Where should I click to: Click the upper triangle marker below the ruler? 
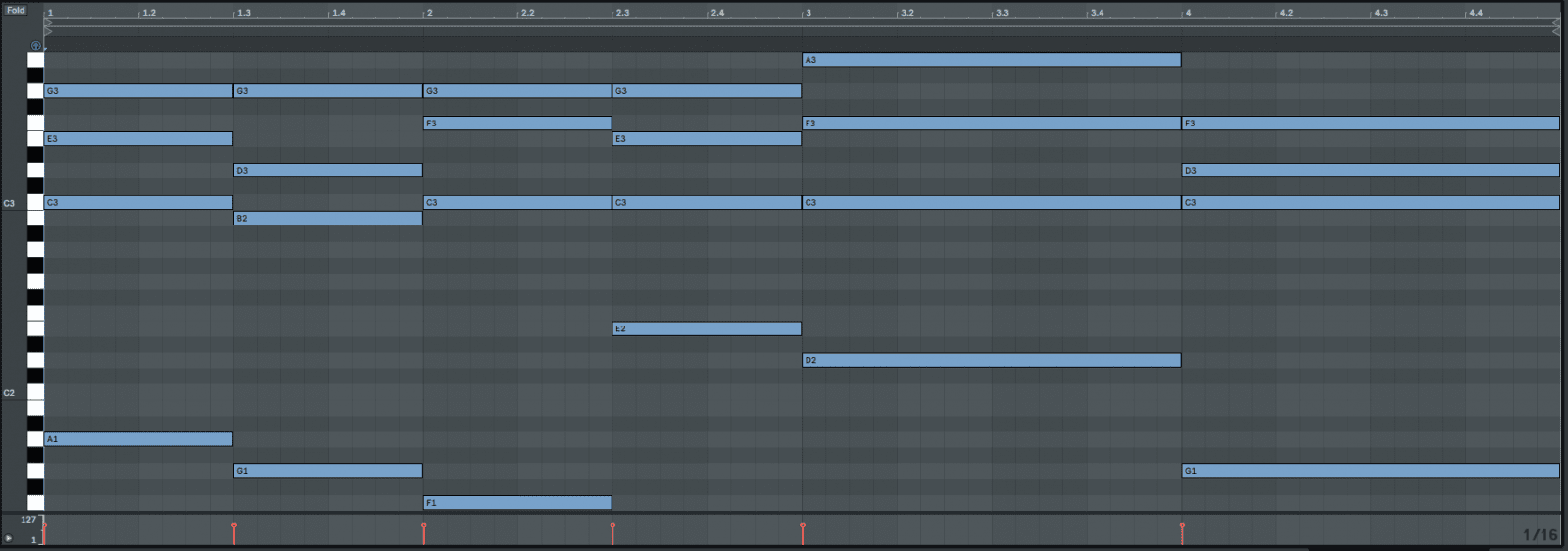[48, 23]
